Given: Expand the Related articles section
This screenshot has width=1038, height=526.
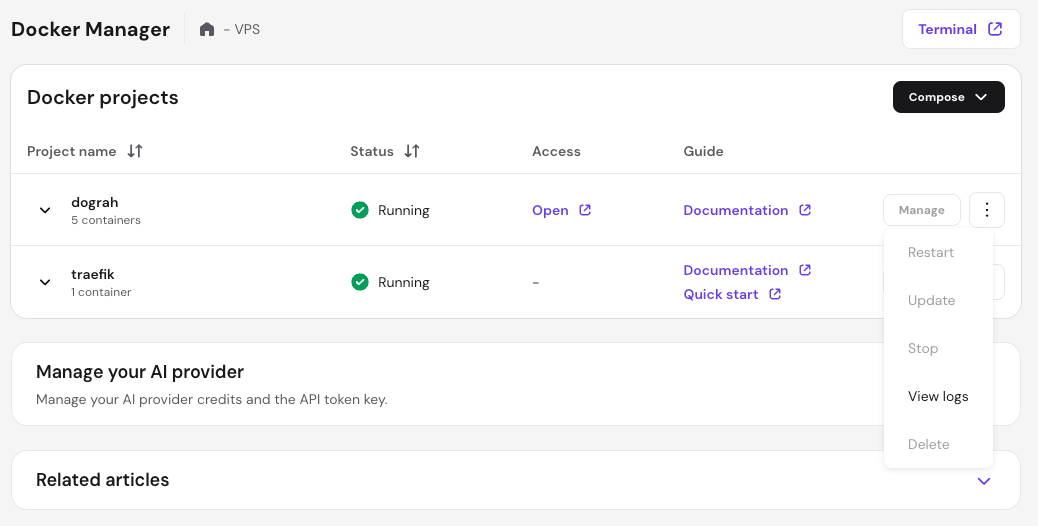Looking at the screenshot, I should pos(984,481).
